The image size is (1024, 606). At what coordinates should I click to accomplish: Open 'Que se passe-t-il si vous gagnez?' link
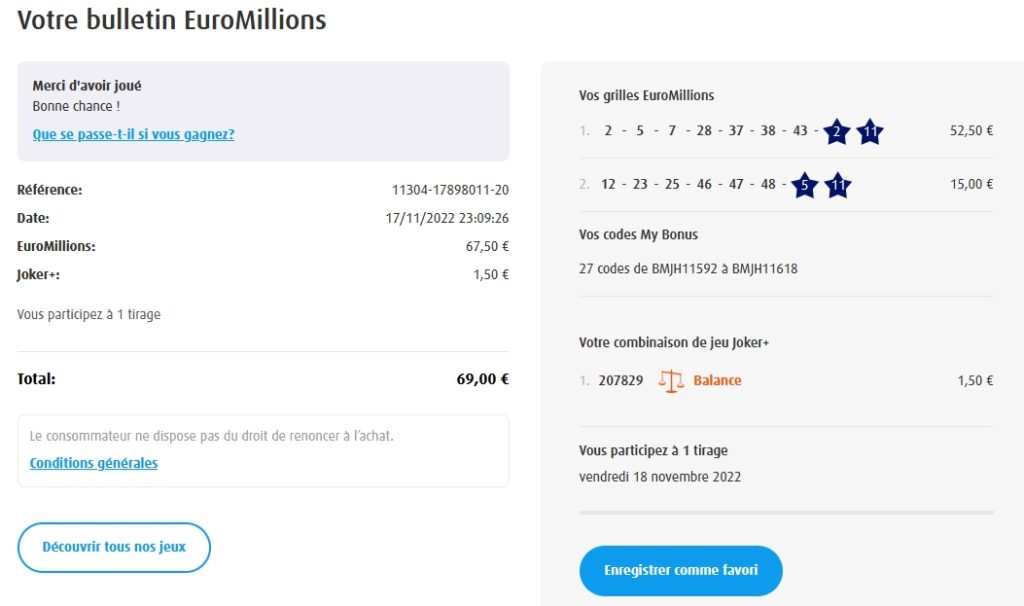click(133, 134)
